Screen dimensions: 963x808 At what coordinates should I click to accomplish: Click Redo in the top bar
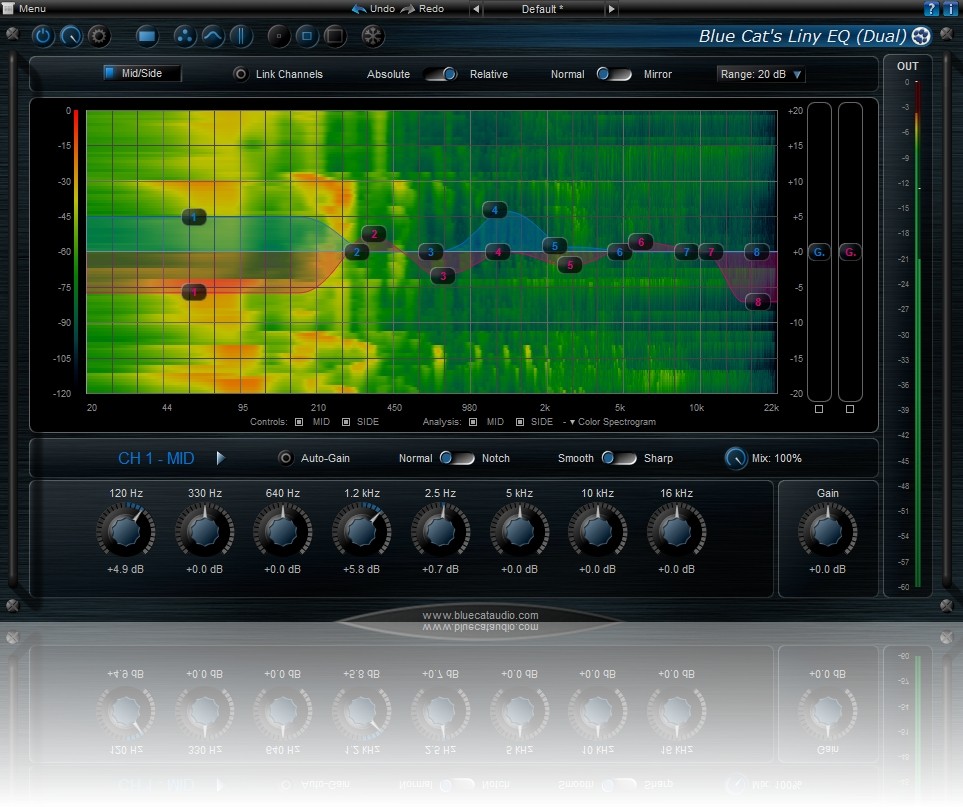pos(423,9)
